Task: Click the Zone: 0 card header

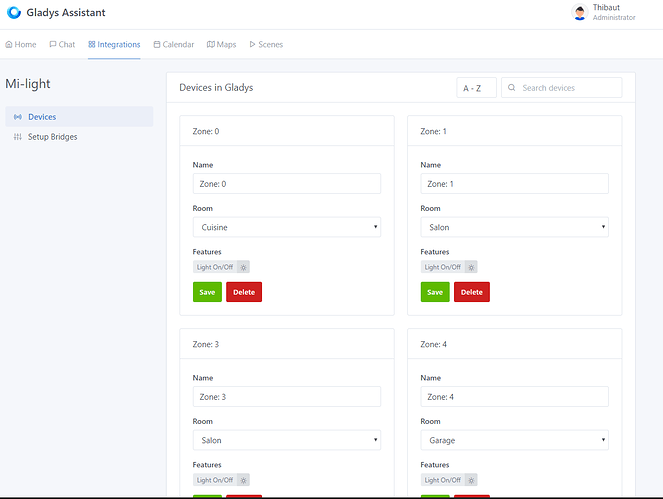Action: (x=287, y=131)
